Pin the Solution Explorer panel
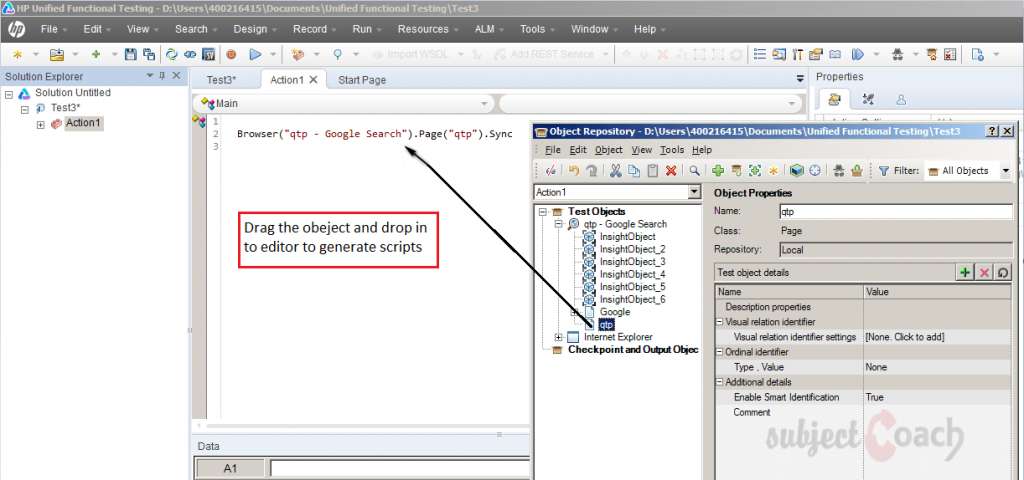 (x=162, y=76)
